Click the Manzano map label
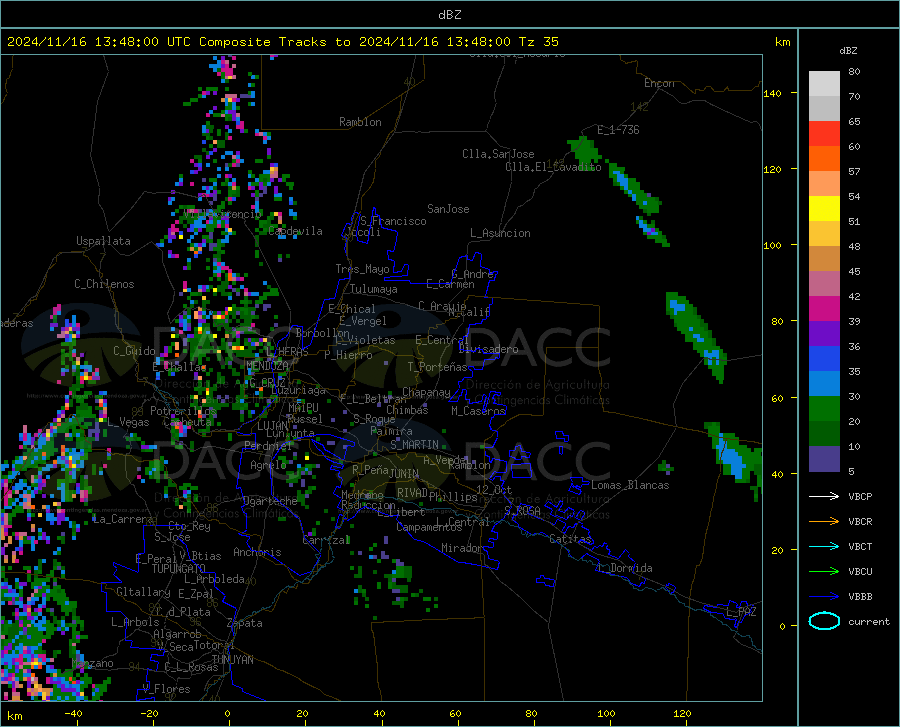This screenshot has width=900, height=727. tap(93, 663)
